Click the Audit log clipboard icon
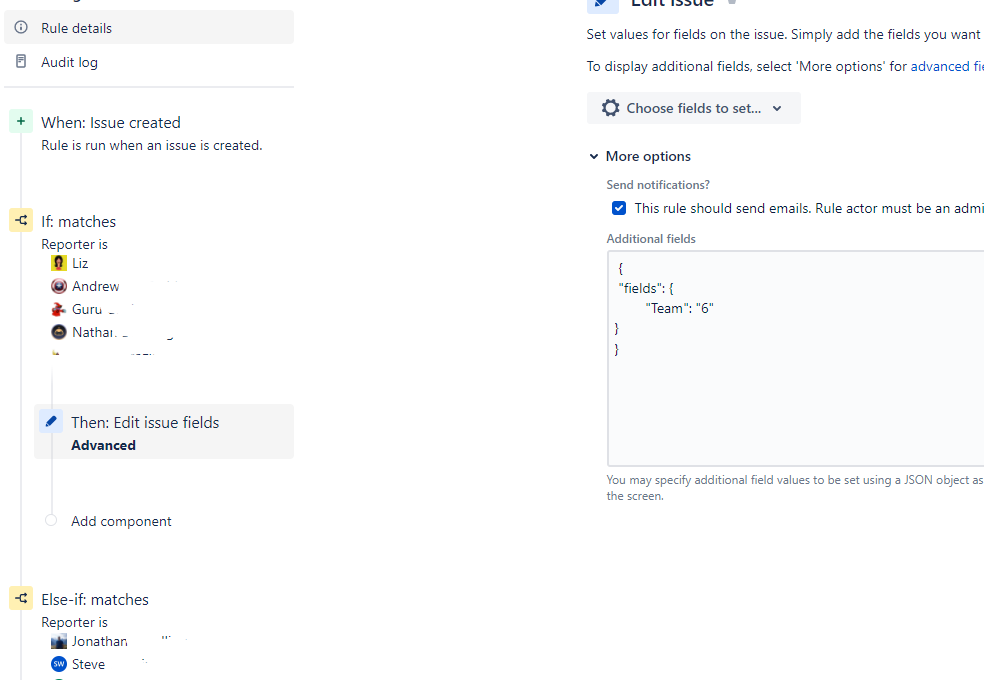This screenshot has height=680, width=984. click(21, 61)
